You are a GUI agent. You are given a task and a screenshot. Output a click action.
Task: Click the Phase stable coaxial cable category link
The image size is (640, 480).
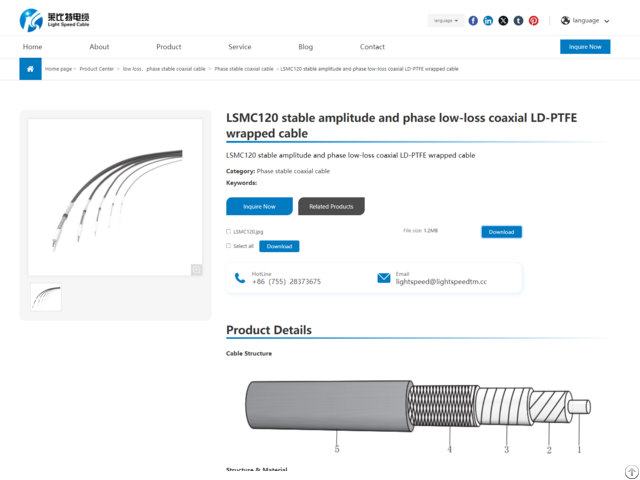293,171
